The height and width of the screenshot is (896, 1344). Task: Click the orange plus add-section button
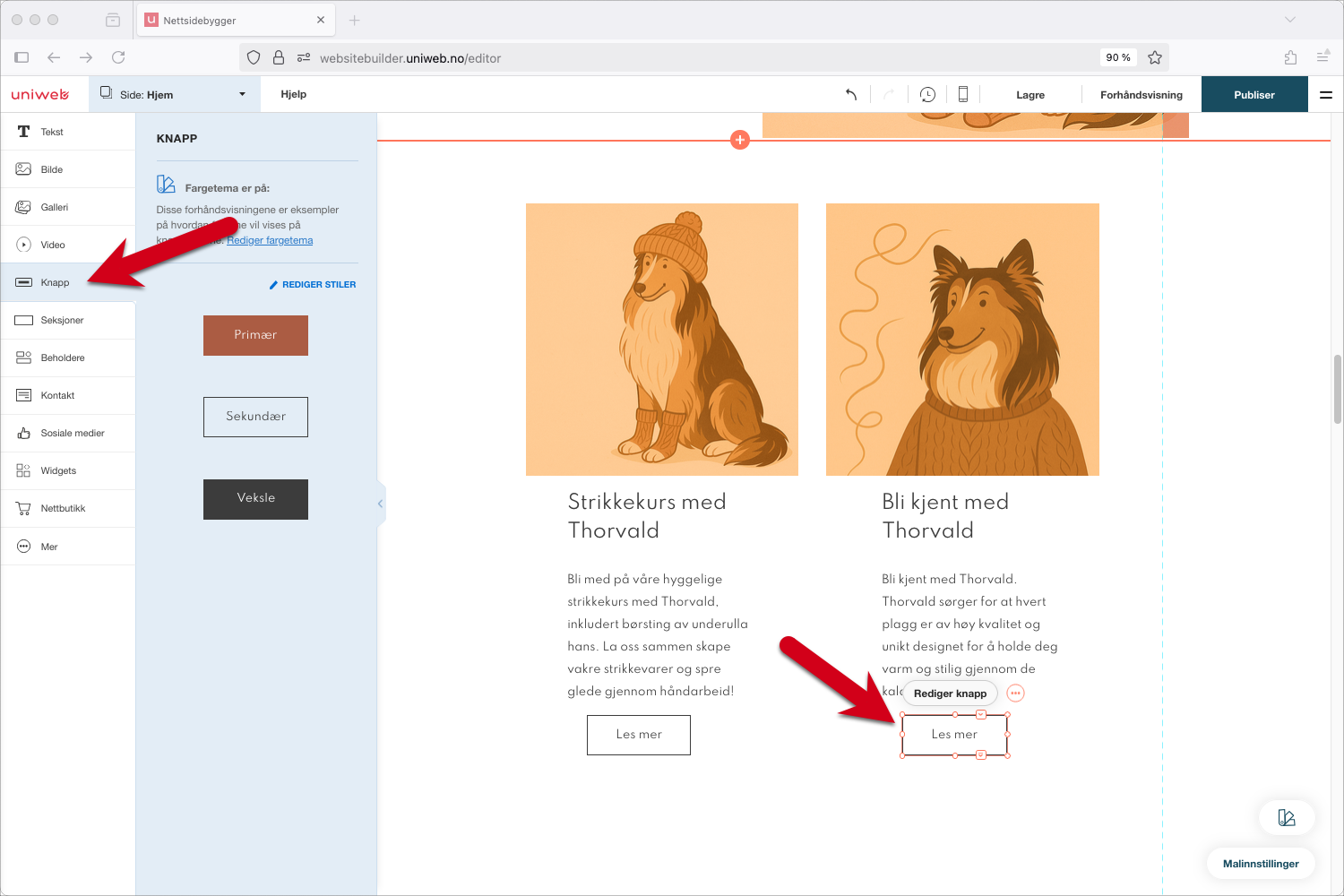[740, 140]
